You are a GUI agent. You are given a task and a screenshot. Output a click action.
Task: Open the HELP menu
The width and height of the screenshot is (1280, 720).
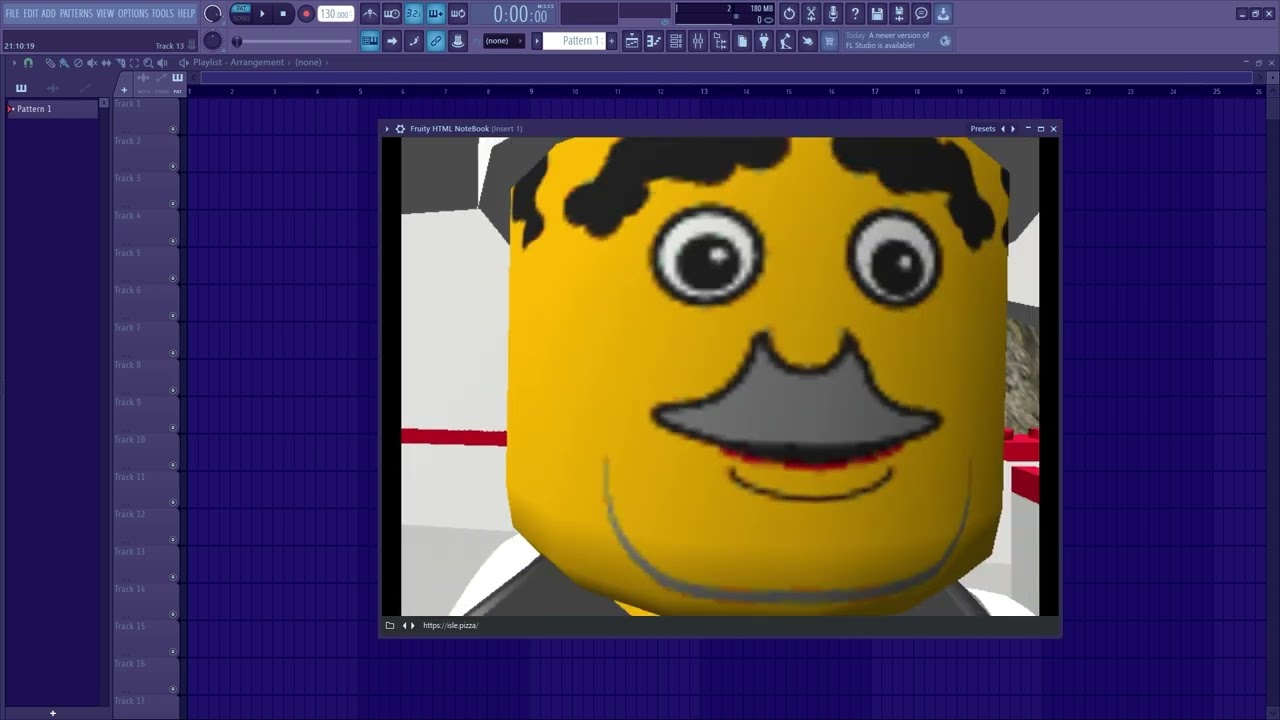pos(186,13)
